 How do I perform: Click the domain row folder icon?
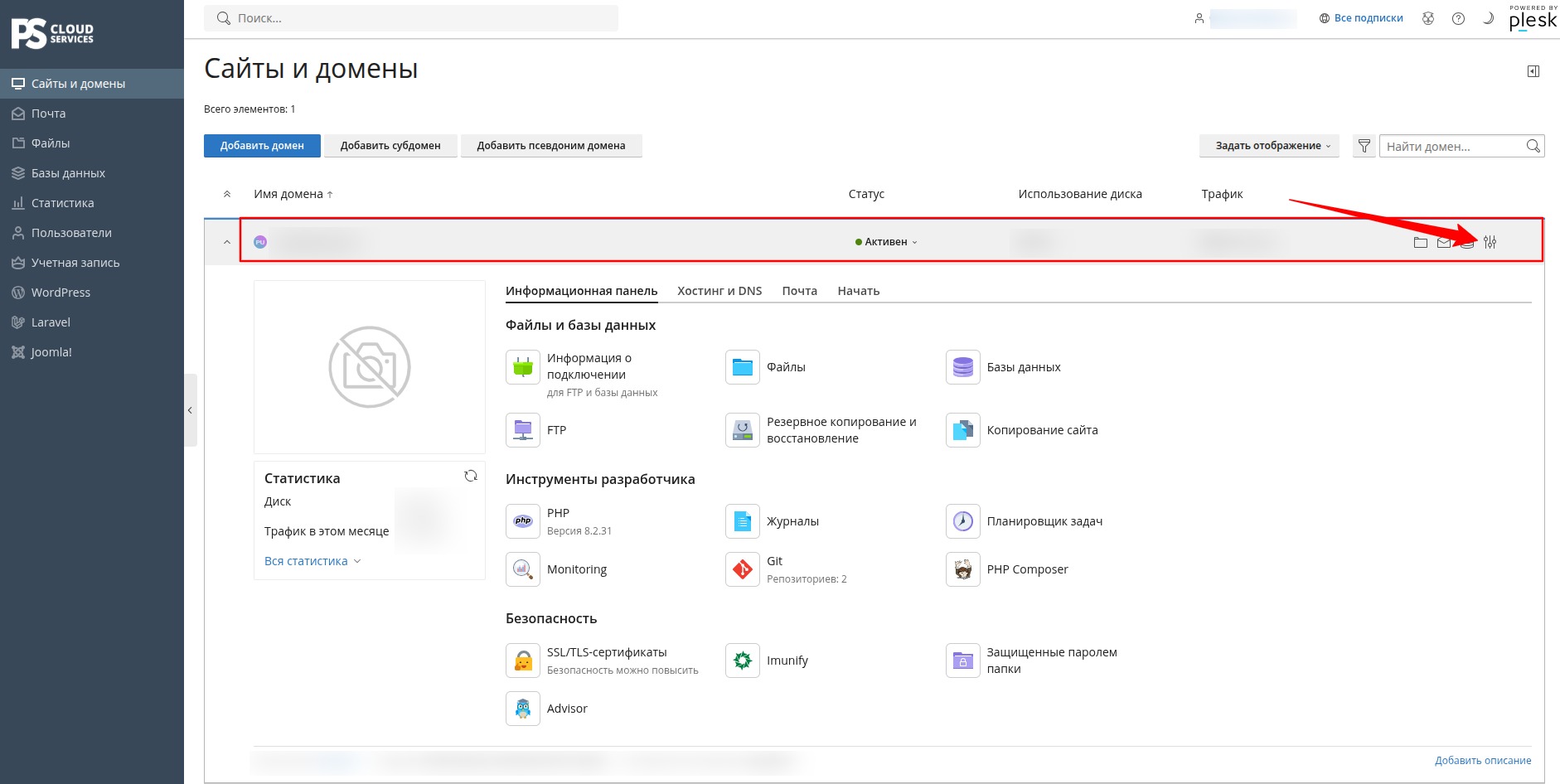tap(1421, 242)
